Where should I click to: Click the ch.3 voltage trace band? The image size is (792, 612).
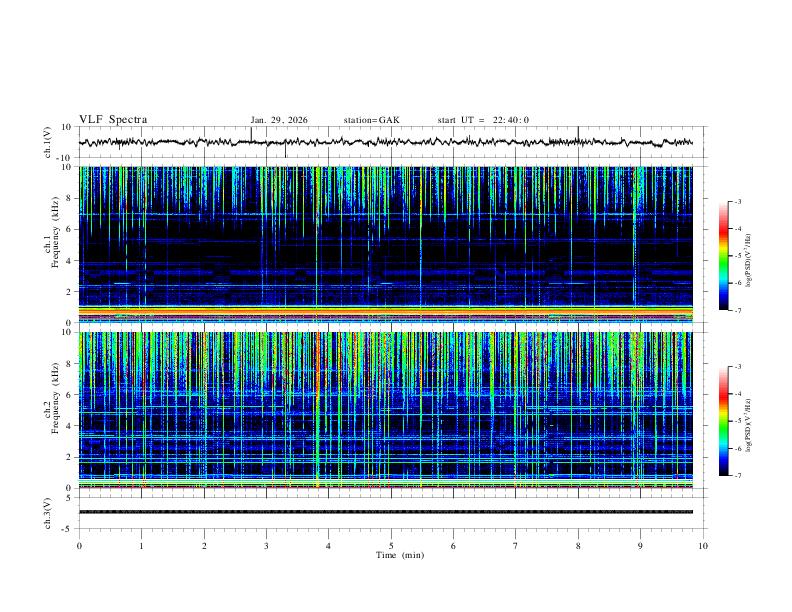[x=386, y=512]
